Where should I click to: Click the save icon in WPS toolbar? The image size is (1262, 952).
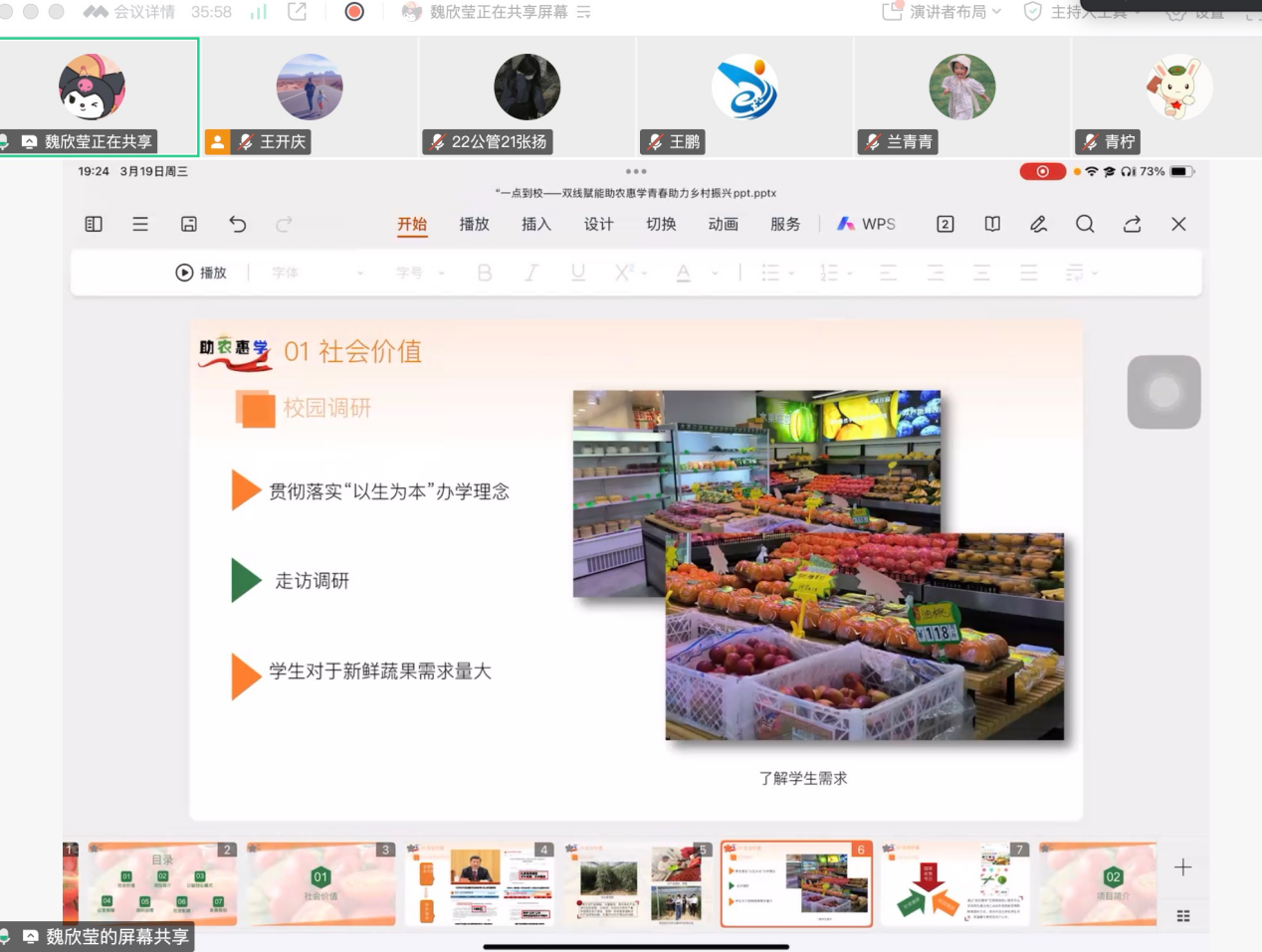coord(189,224)
